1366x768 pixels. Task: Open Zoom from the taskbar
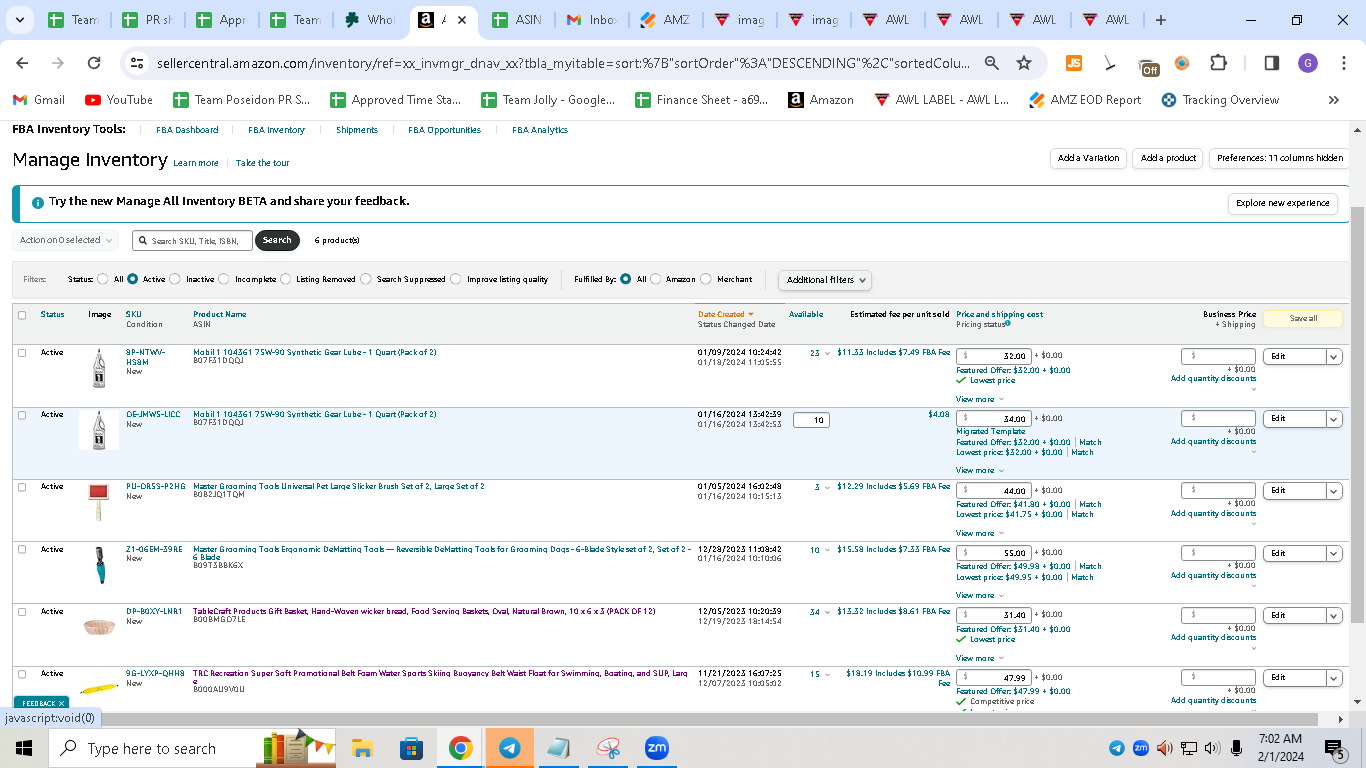(656, 748)
